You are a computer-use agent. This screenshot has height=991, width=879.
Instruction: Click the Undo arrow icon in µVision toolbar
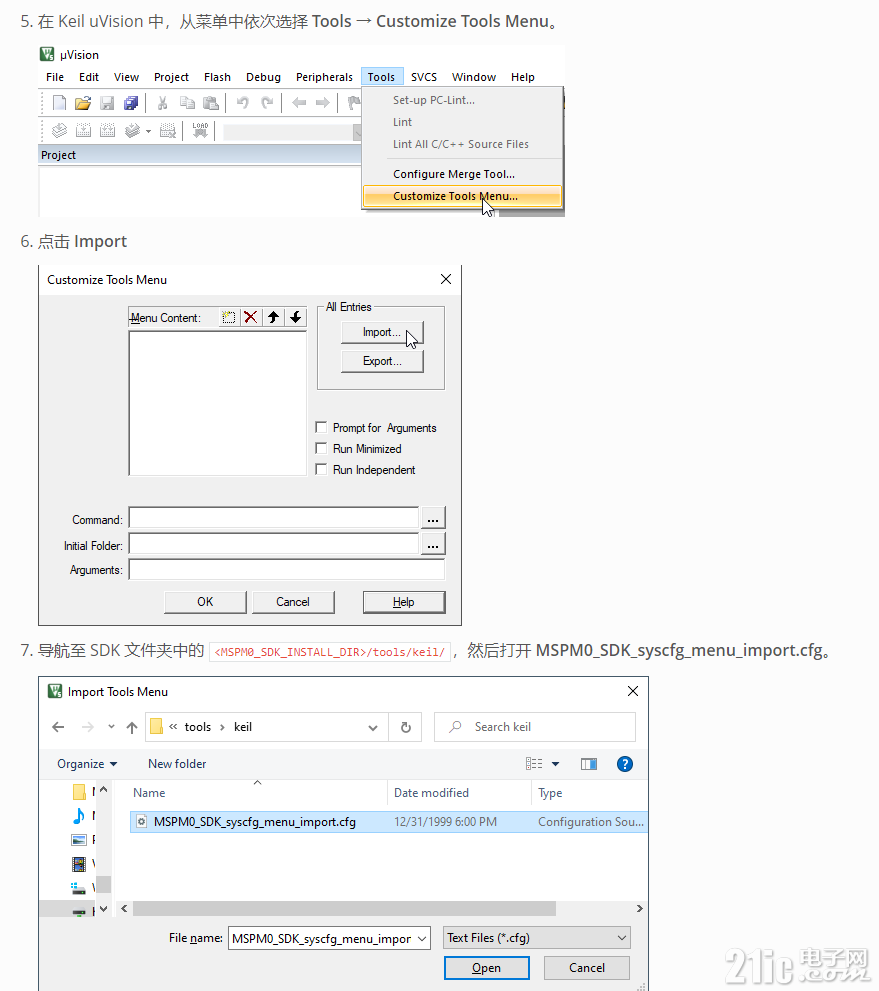[x=243, y=102]
